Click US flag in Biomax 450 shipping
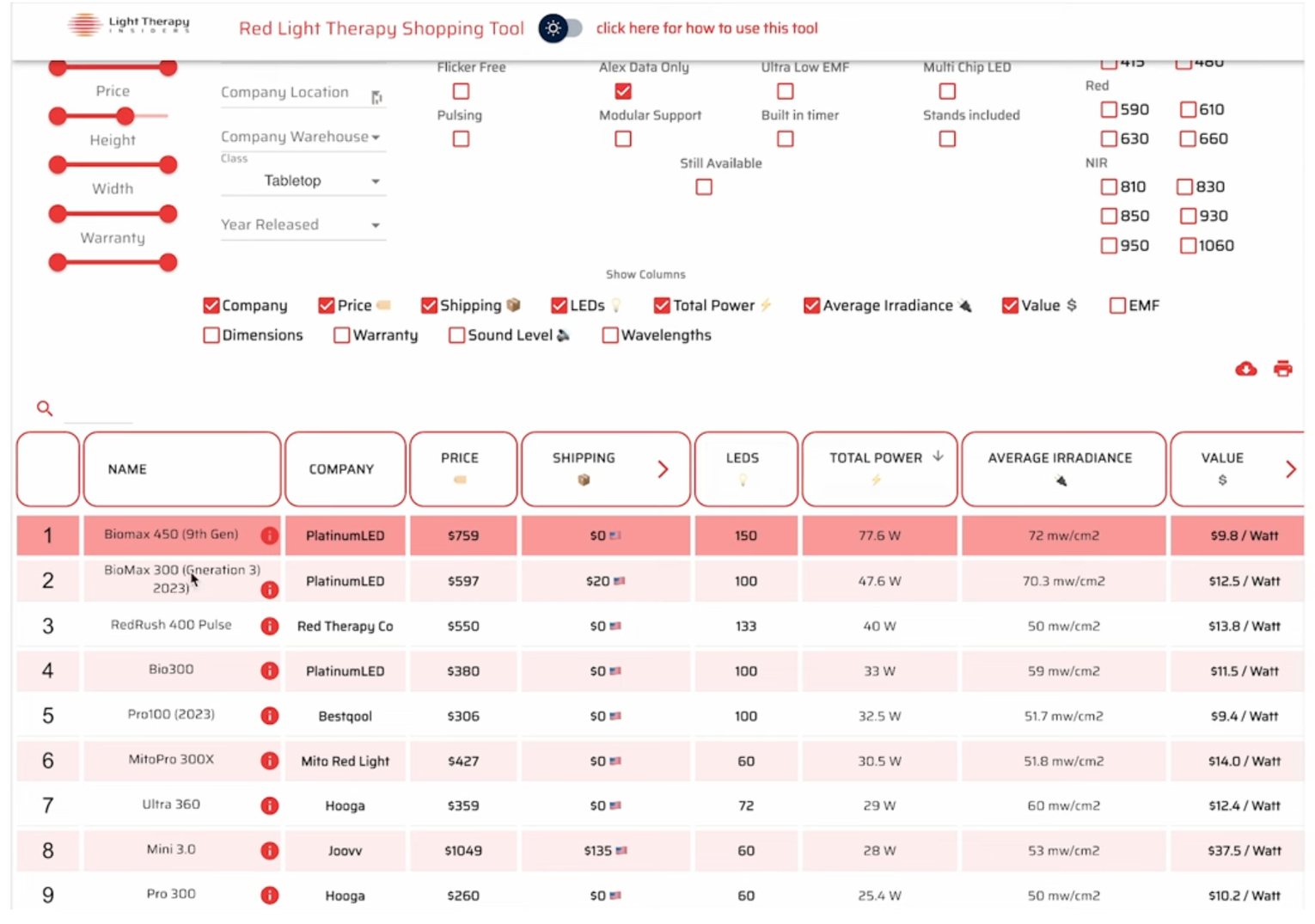Screen dimensions: 1315x924 pyautogui.click(x=615, y=535)
